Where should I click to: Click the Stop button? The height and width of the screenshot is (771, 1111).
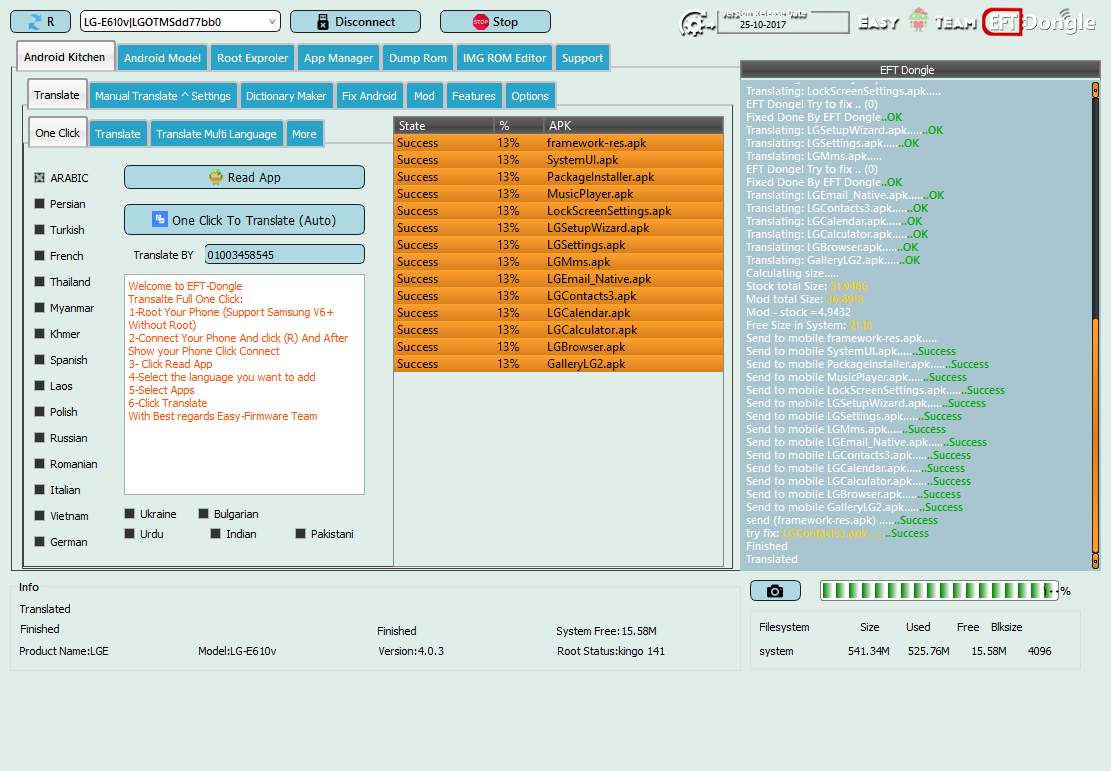pyautogui.click(x=495, y=22)
